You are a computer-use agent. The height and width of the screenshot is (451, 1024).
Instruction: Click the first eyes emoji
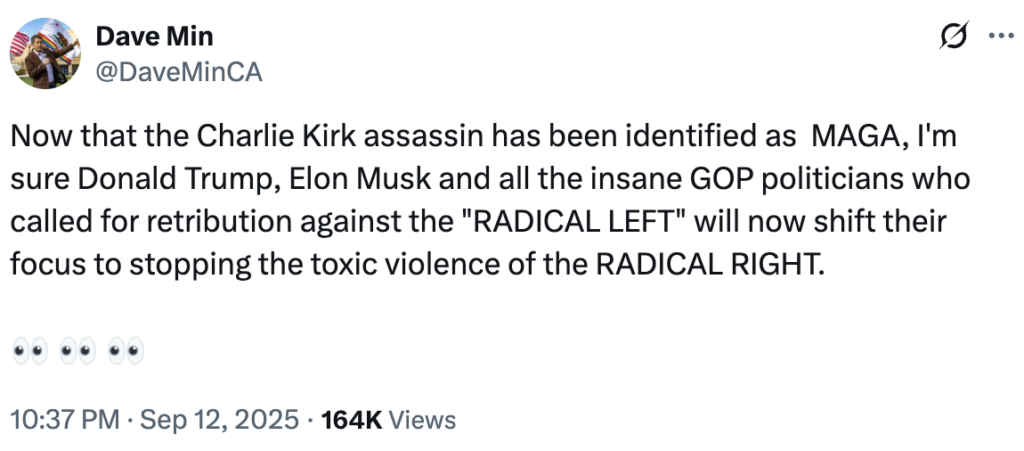click(x=29, y=352)
